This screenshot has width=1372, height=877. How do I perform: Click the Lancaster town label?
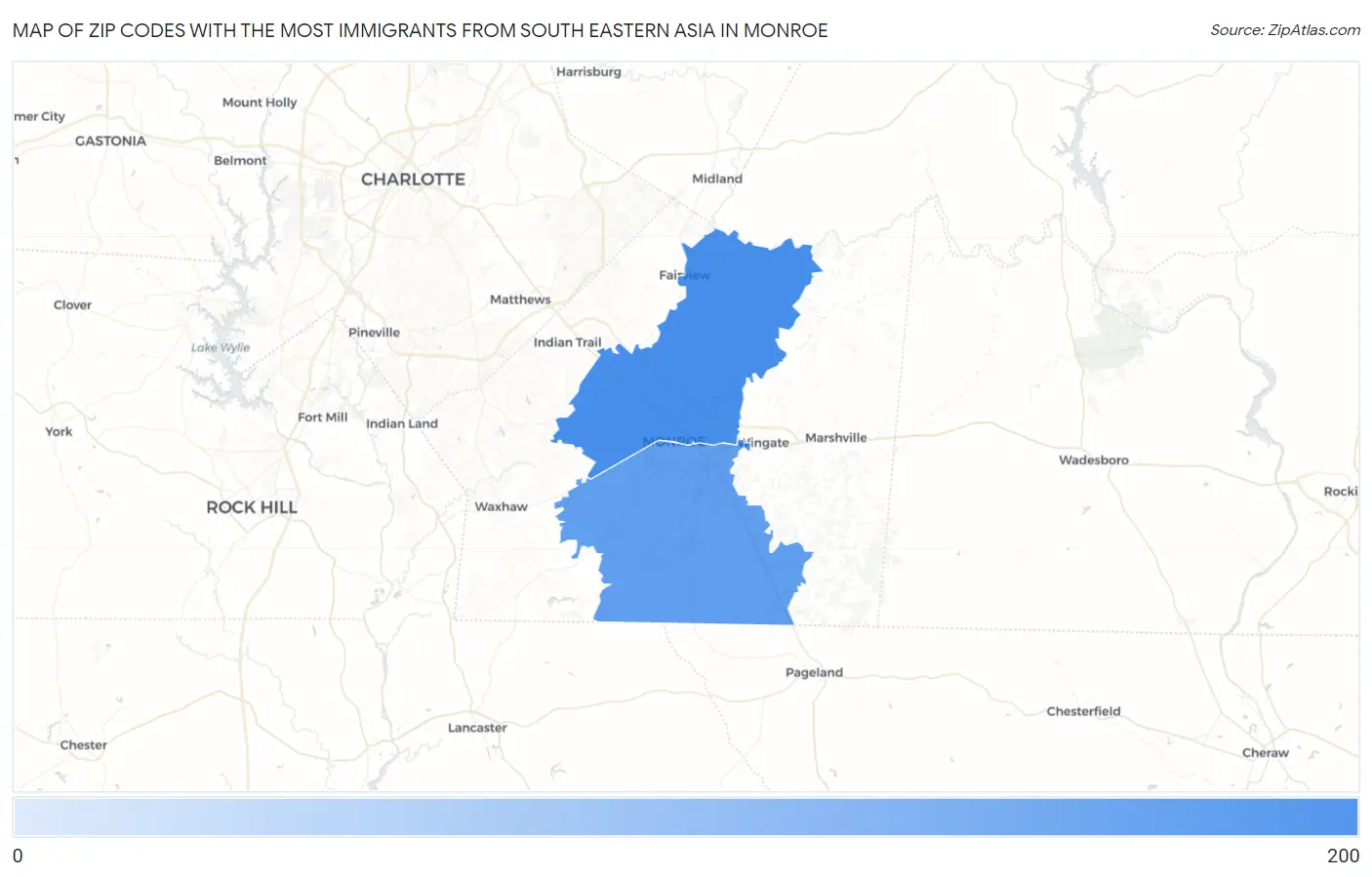tap(477, 728)
